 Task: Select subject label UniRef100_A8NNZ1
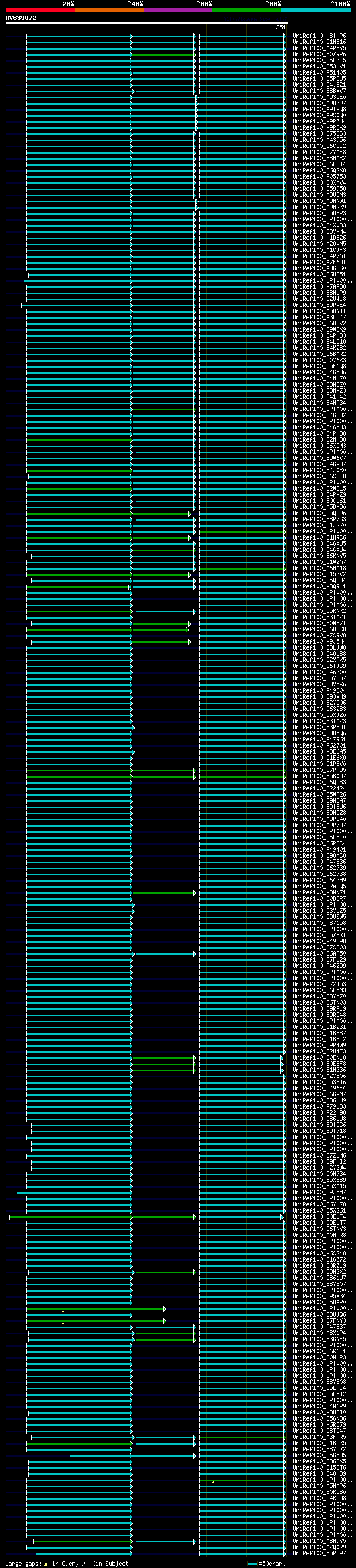319,892
